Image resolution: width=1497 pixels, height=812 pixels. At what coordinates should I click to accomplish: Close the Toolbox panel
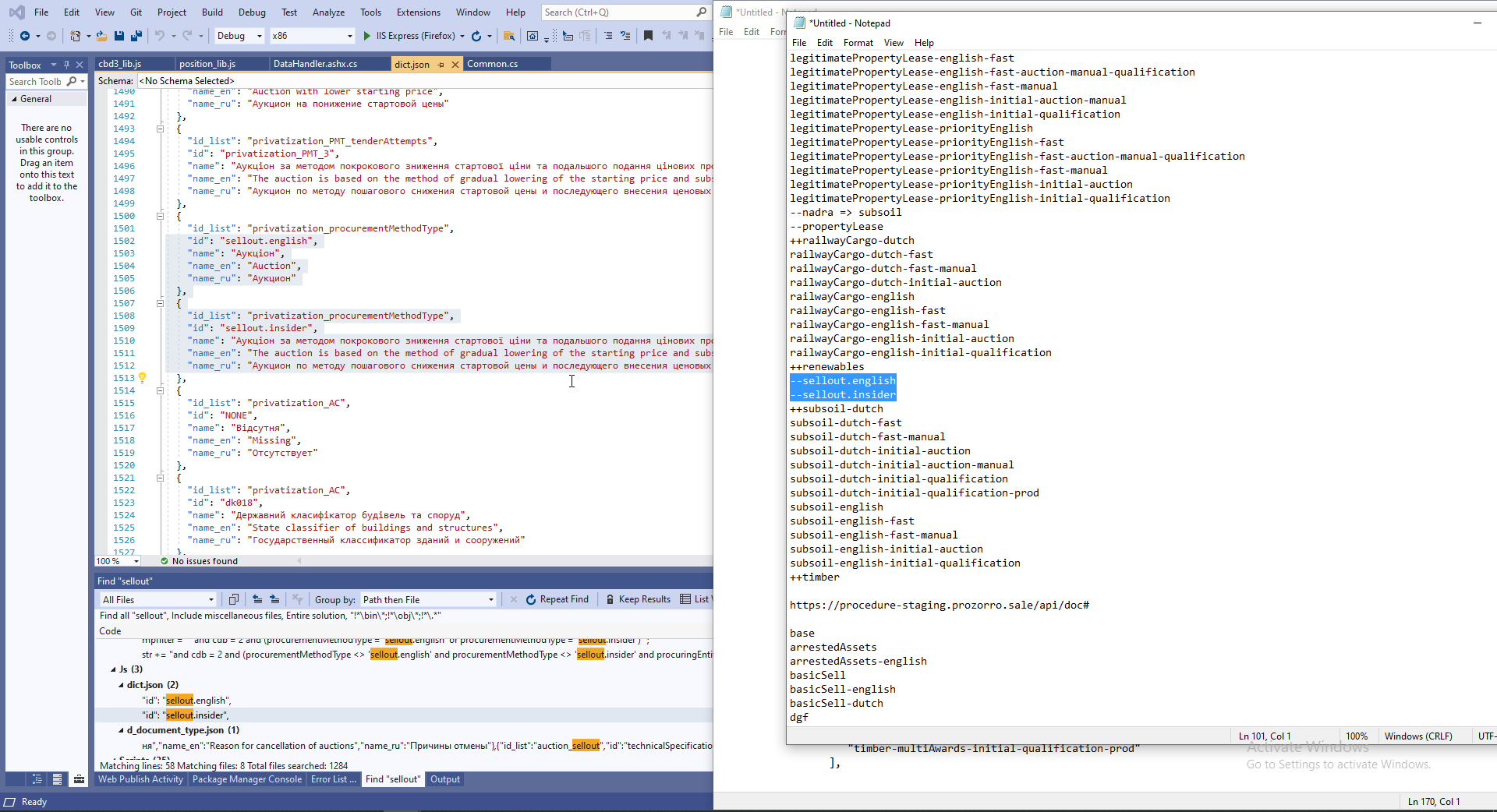pyautogui.click(x=80, y=65)
